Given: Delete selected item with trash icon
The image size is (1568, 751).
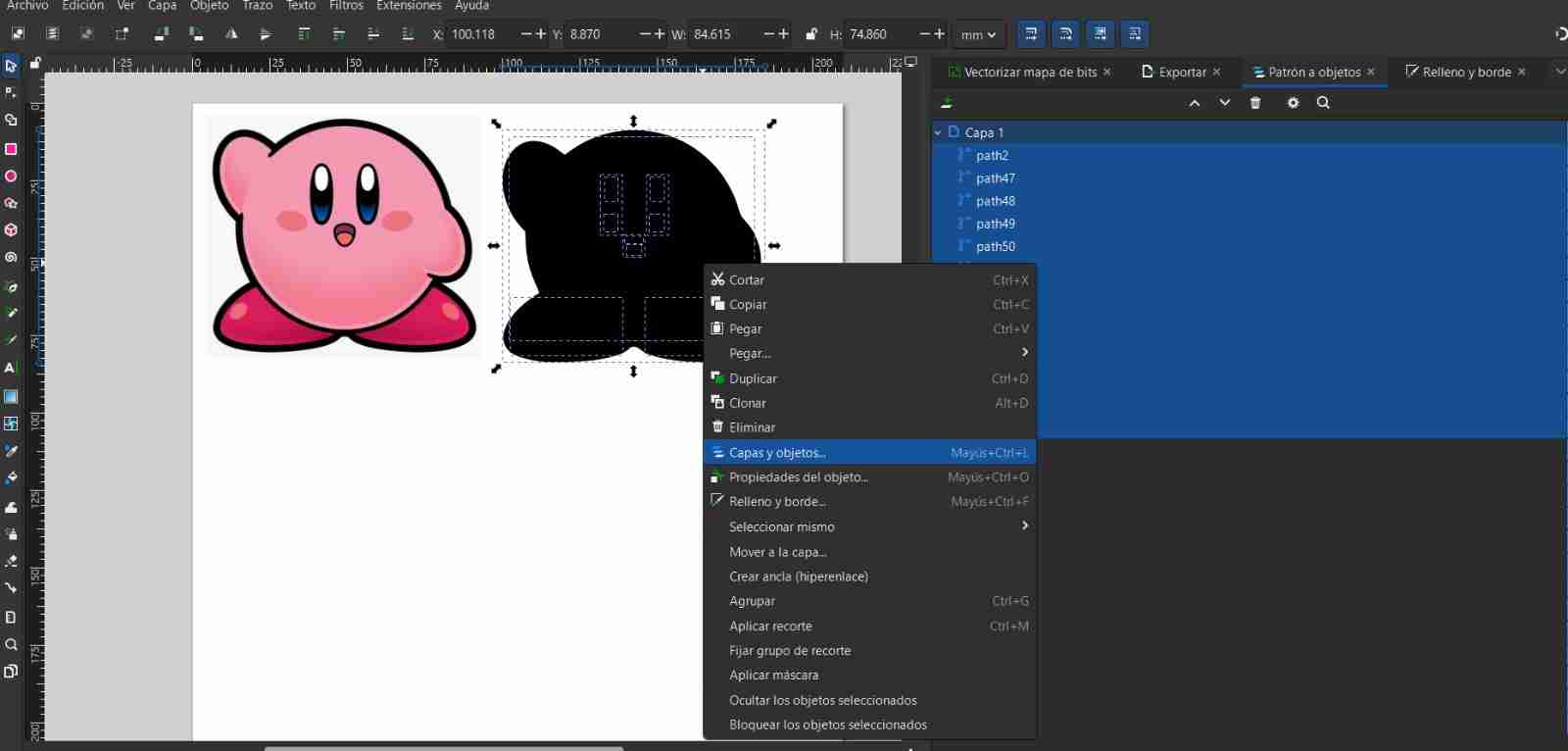Looking at the screenshot, I should coord(1255,103).
